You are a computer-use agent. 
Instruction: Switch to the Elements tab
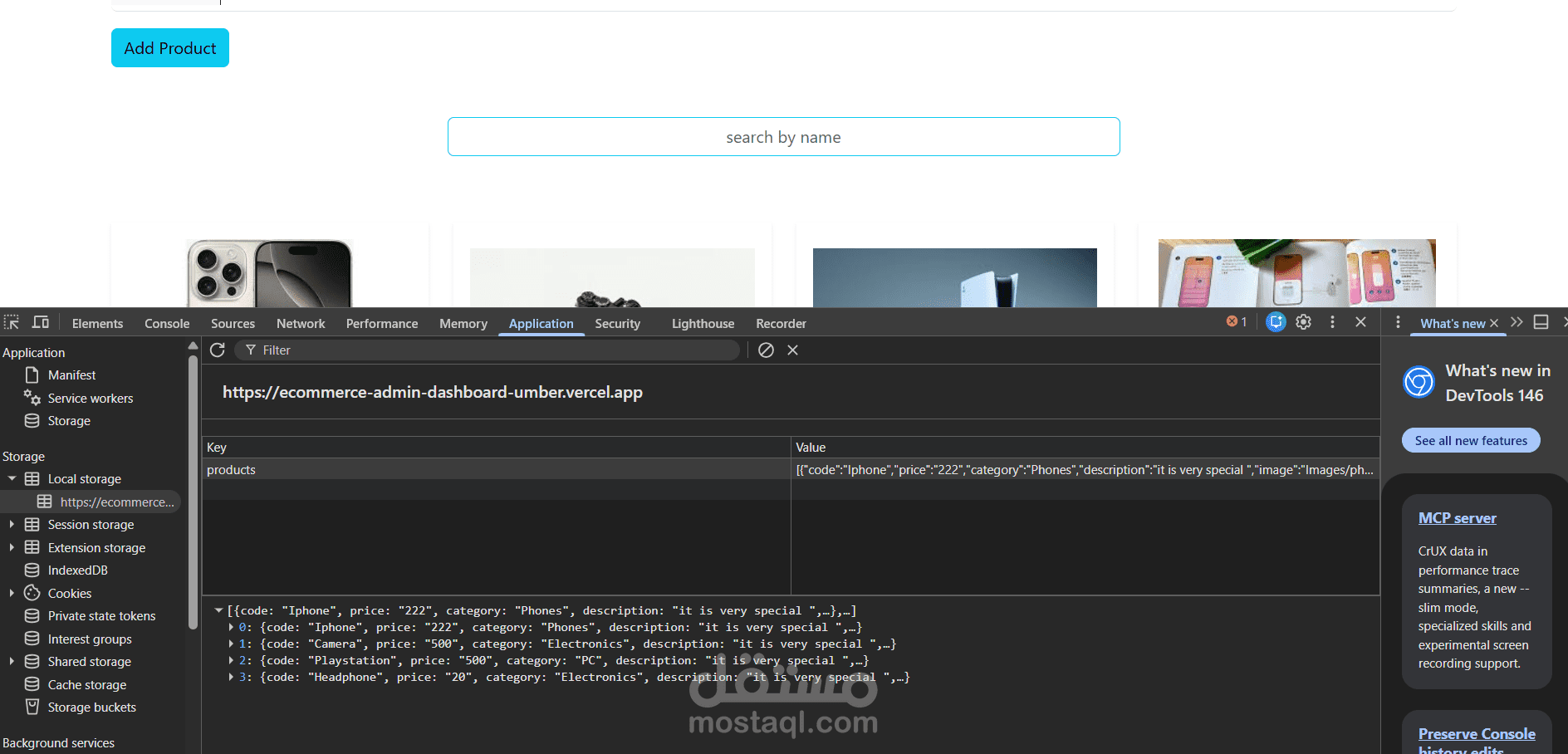point(97,324)
